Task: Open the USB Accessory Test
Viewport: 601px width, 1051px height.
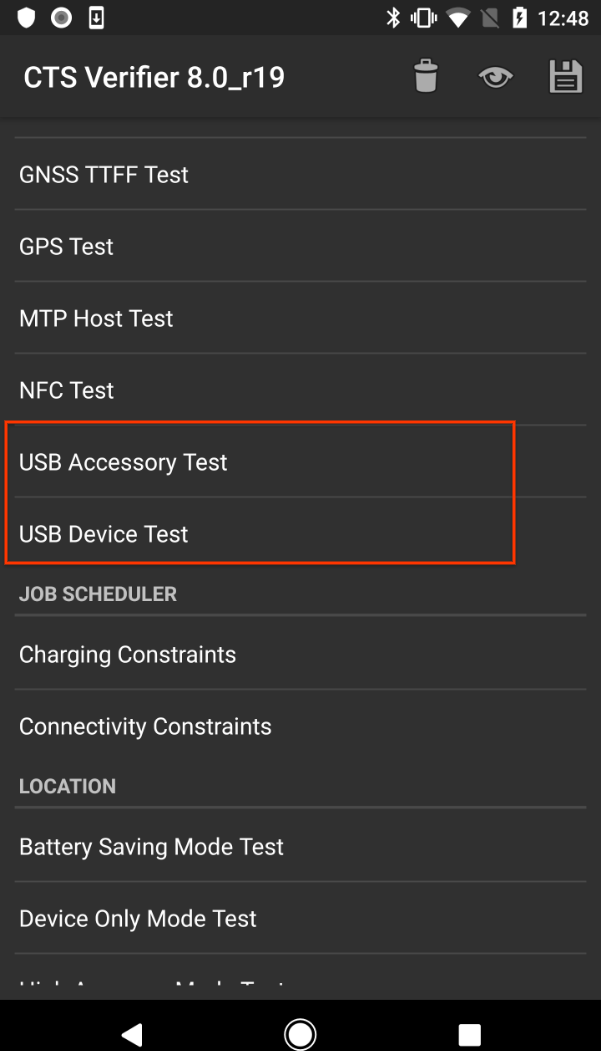Action: click(123, 462)
